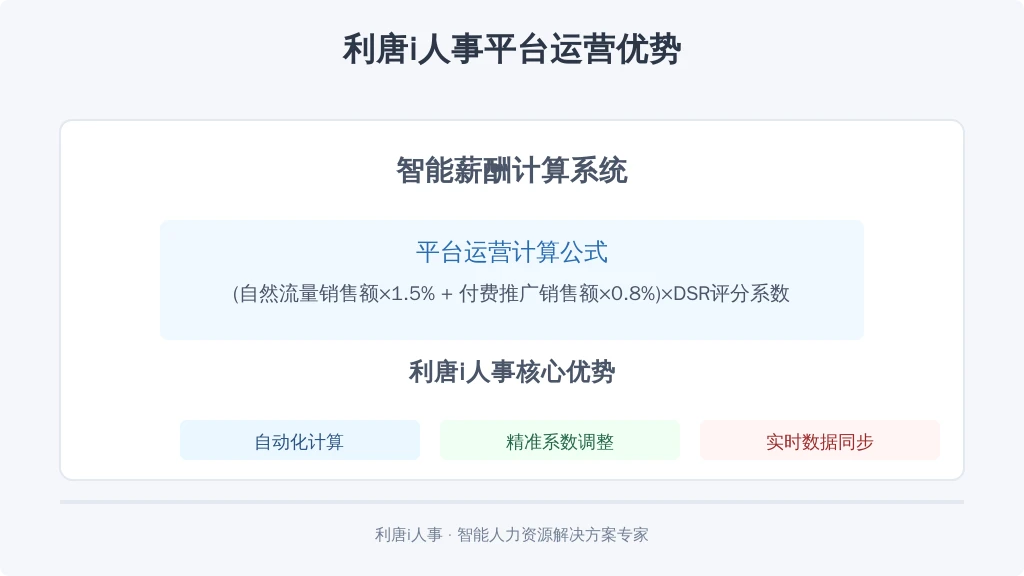Click the opening parenthesis of the formula
Screen dimensions: 1024x576
click(x=236, y=294)
